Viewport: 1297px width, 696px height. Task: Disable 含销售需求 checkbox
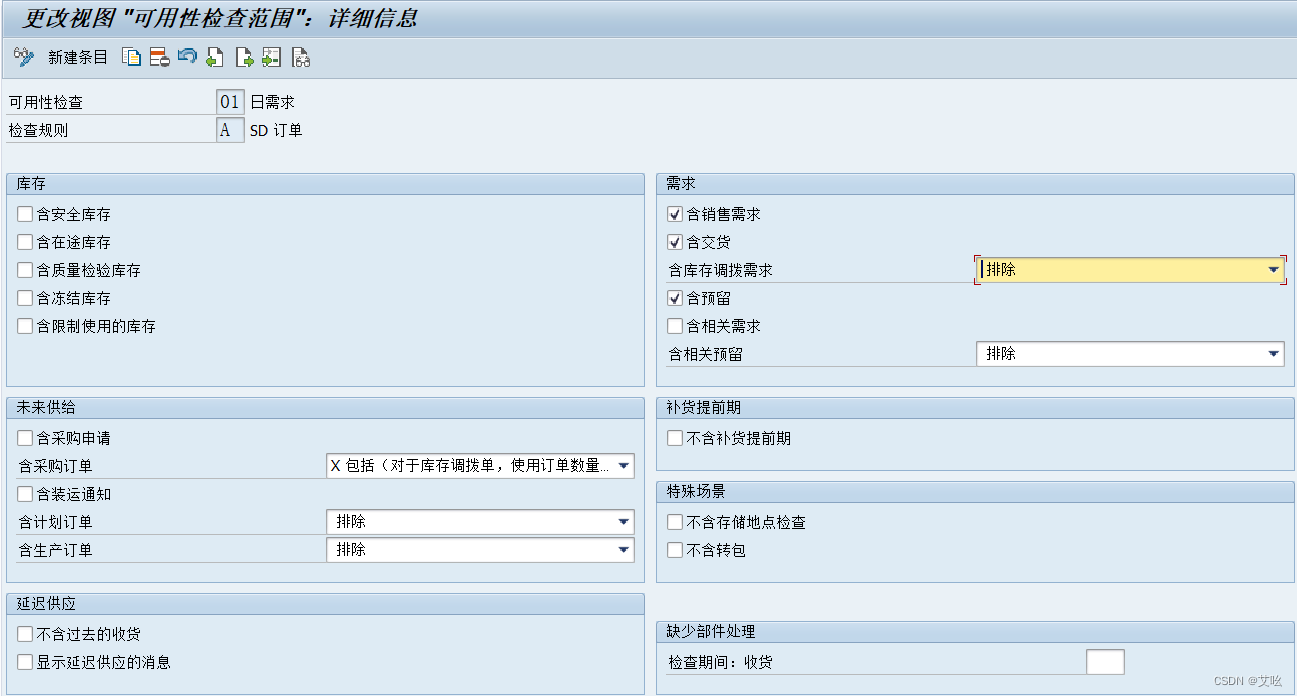coord(675,213)
